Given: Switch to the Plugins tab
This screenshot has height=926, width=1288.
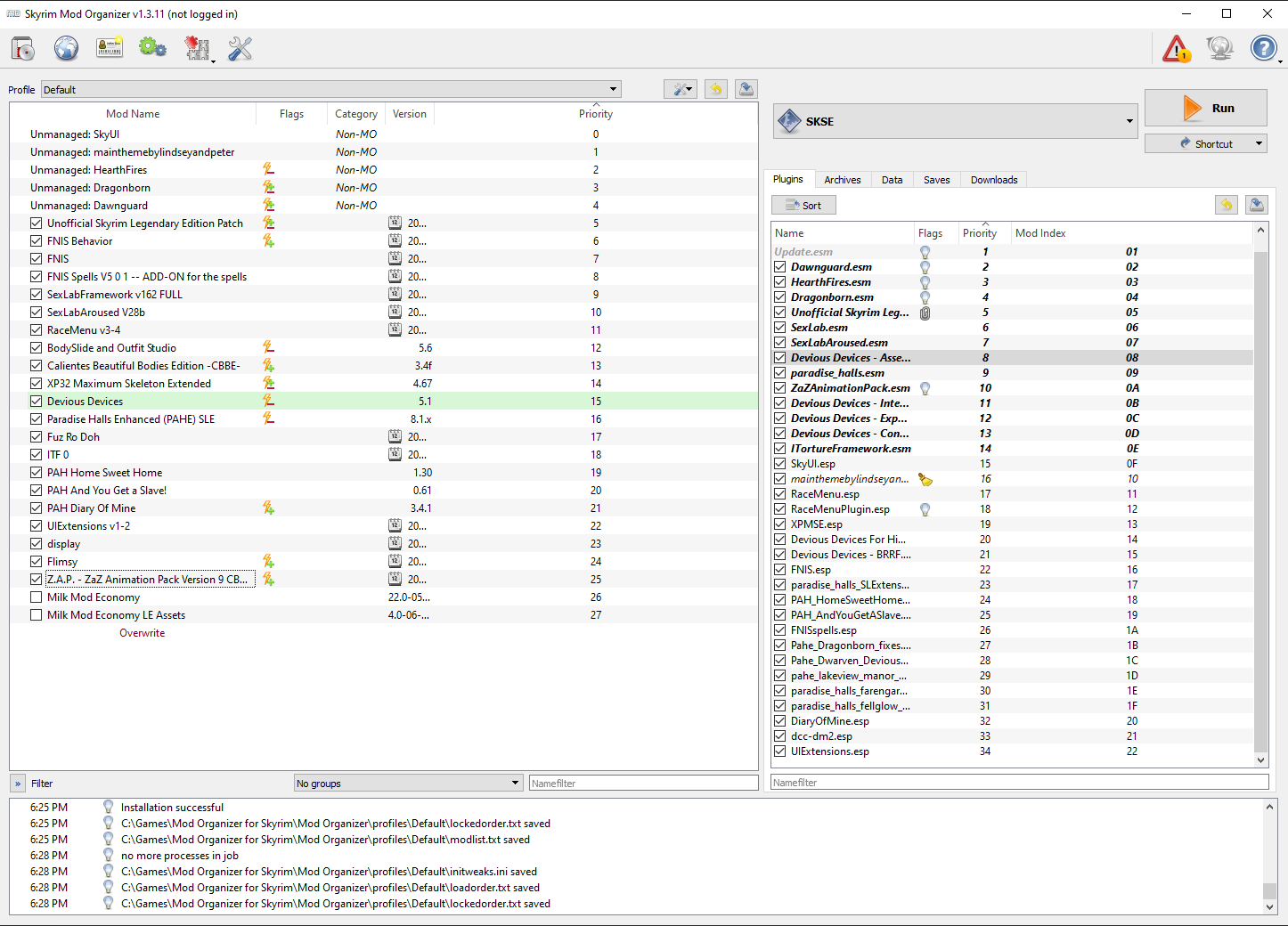Looking at the screenshot, I should 788,179.
